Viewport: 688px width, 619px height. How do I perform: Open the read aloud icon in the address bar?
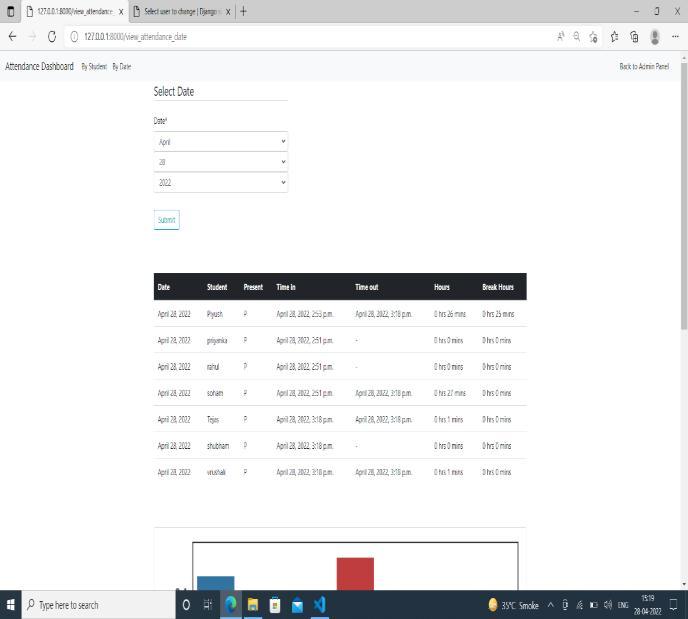tap(560, 36)
